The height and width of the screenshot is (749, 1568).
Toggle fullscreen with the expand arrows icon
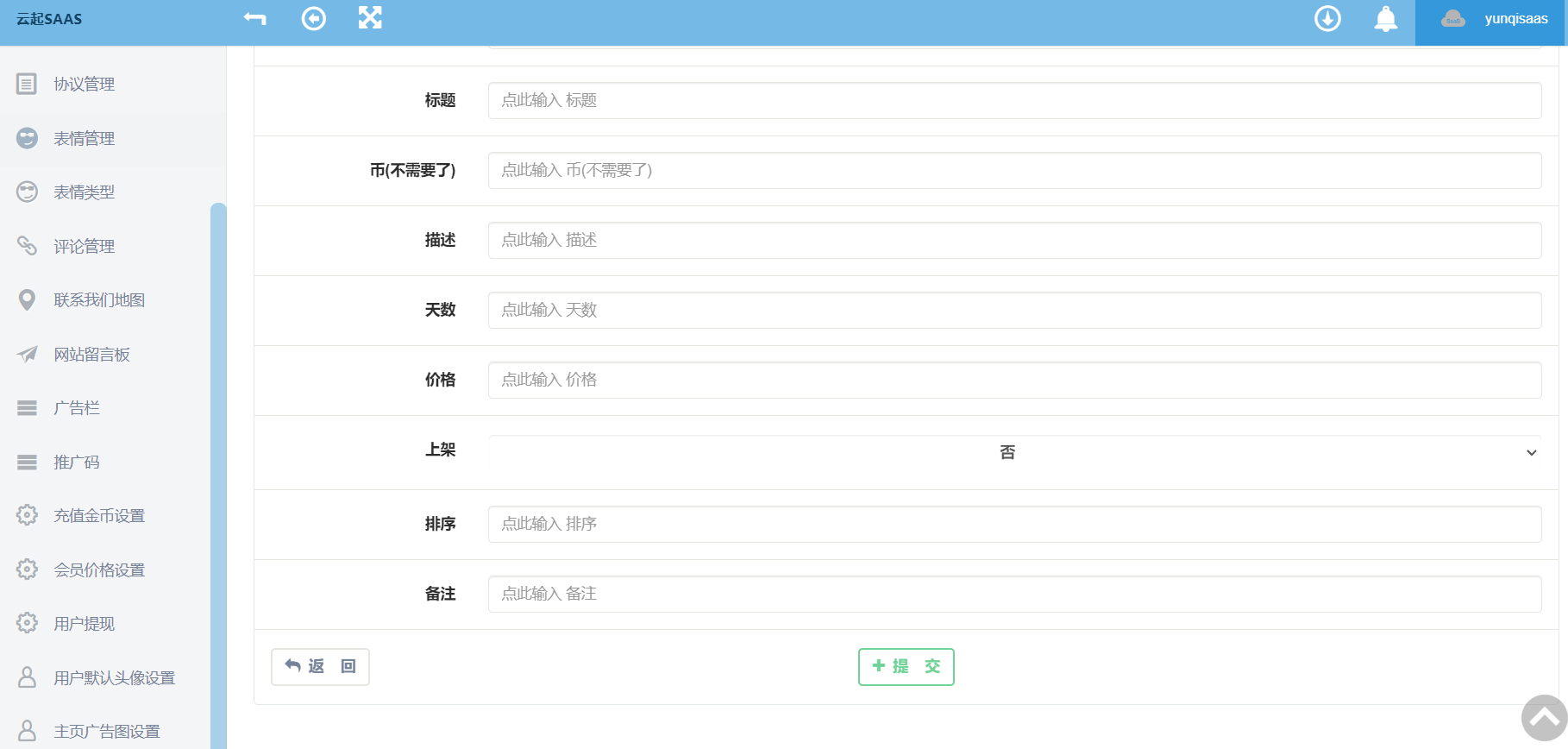(370, 18)
